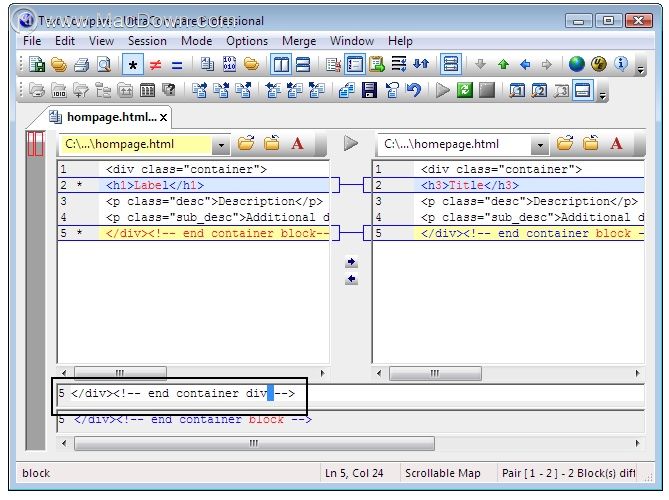Image resolution: width=669 pixels, height=500 pixels.
Task: Open the Session menu
Action: point(147,41)
